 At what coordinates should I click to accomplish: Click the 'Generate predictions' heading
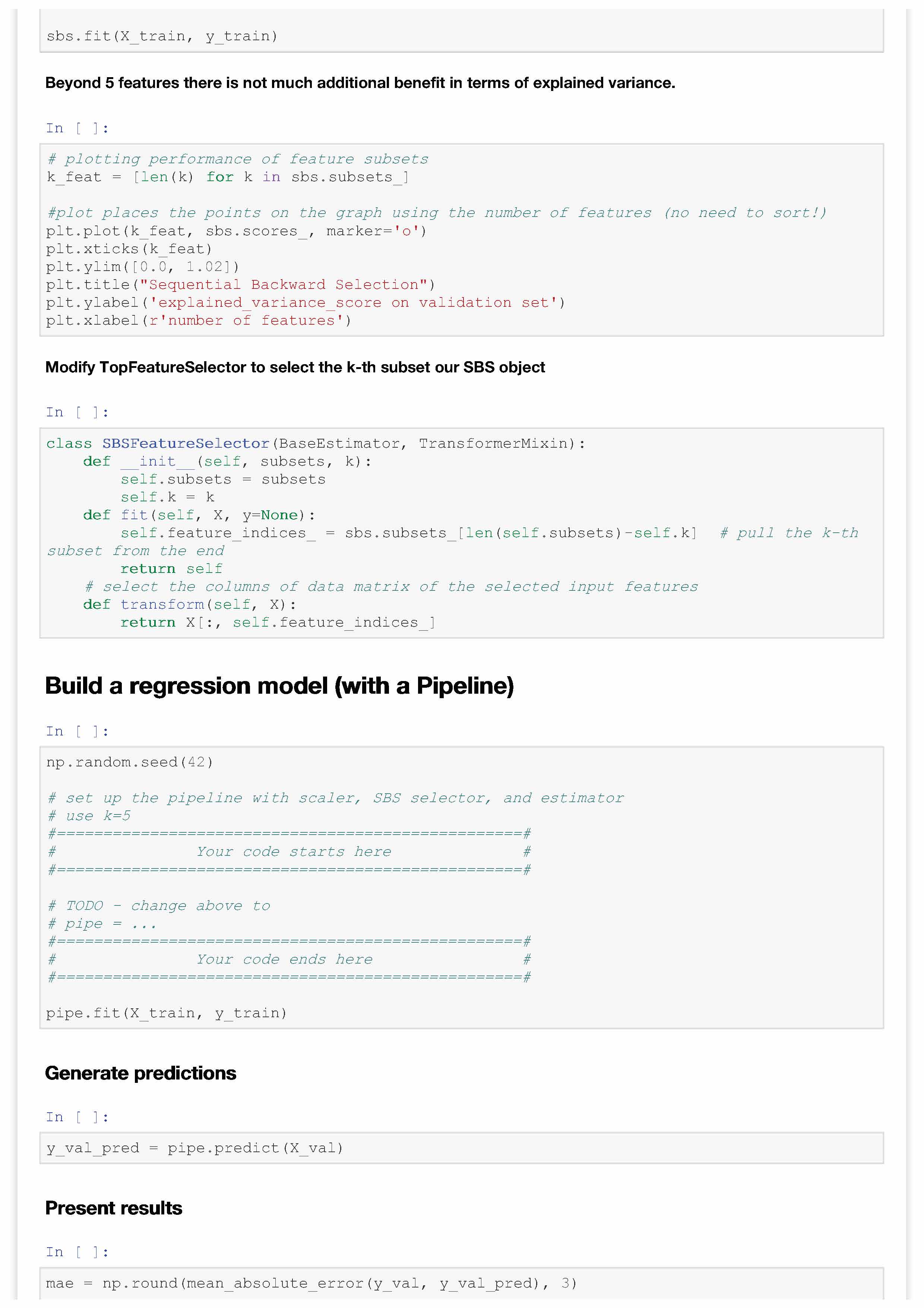coord(140,1073)
